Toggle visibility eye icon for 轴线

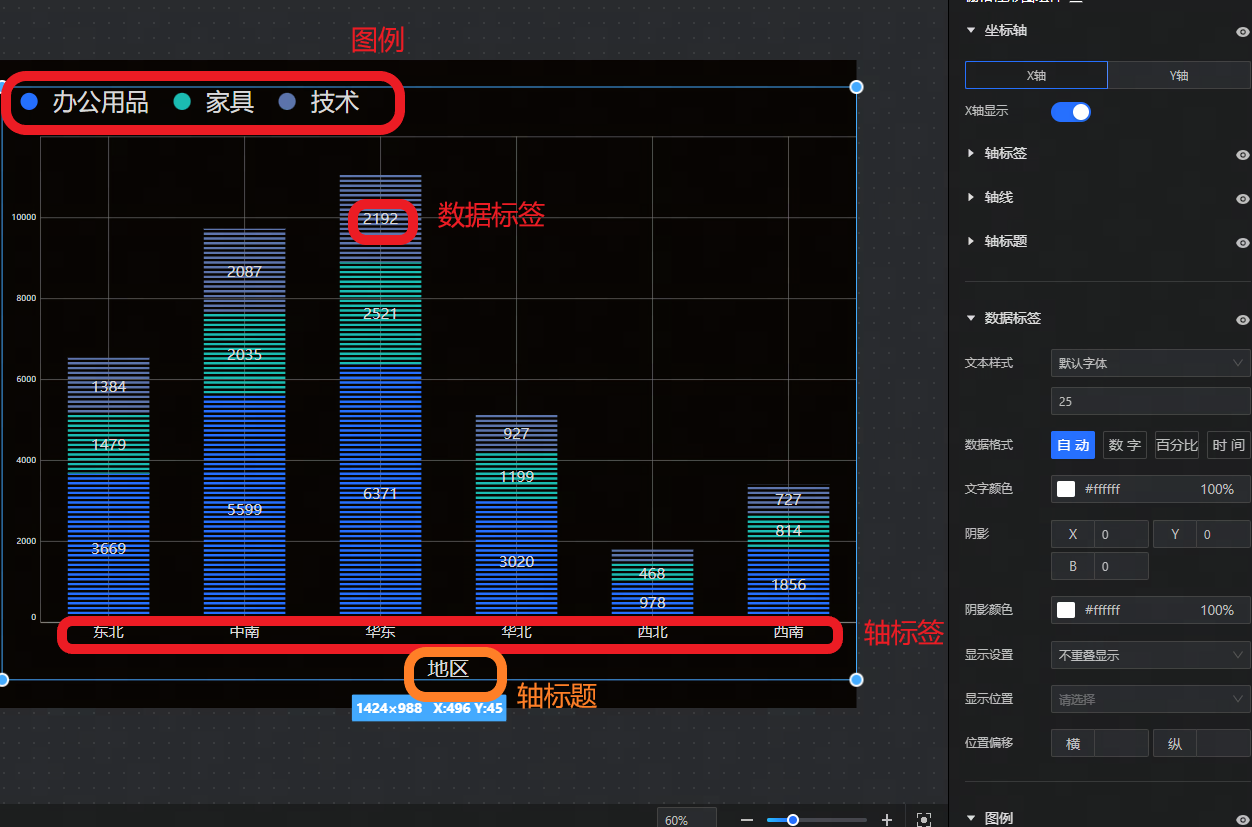[1242, 199]
